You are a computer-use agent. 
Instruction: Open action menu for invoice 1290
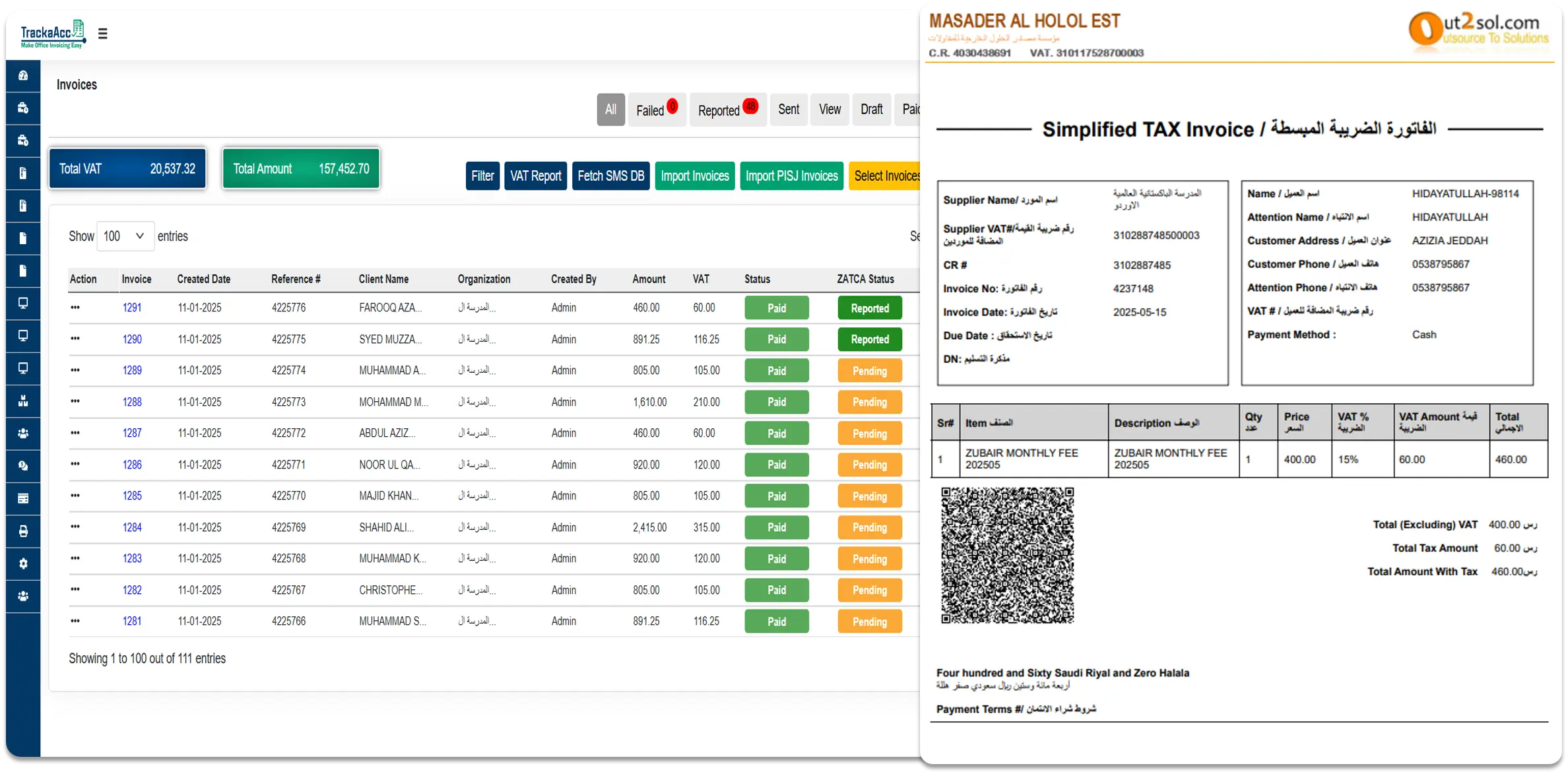click(75, 339)
